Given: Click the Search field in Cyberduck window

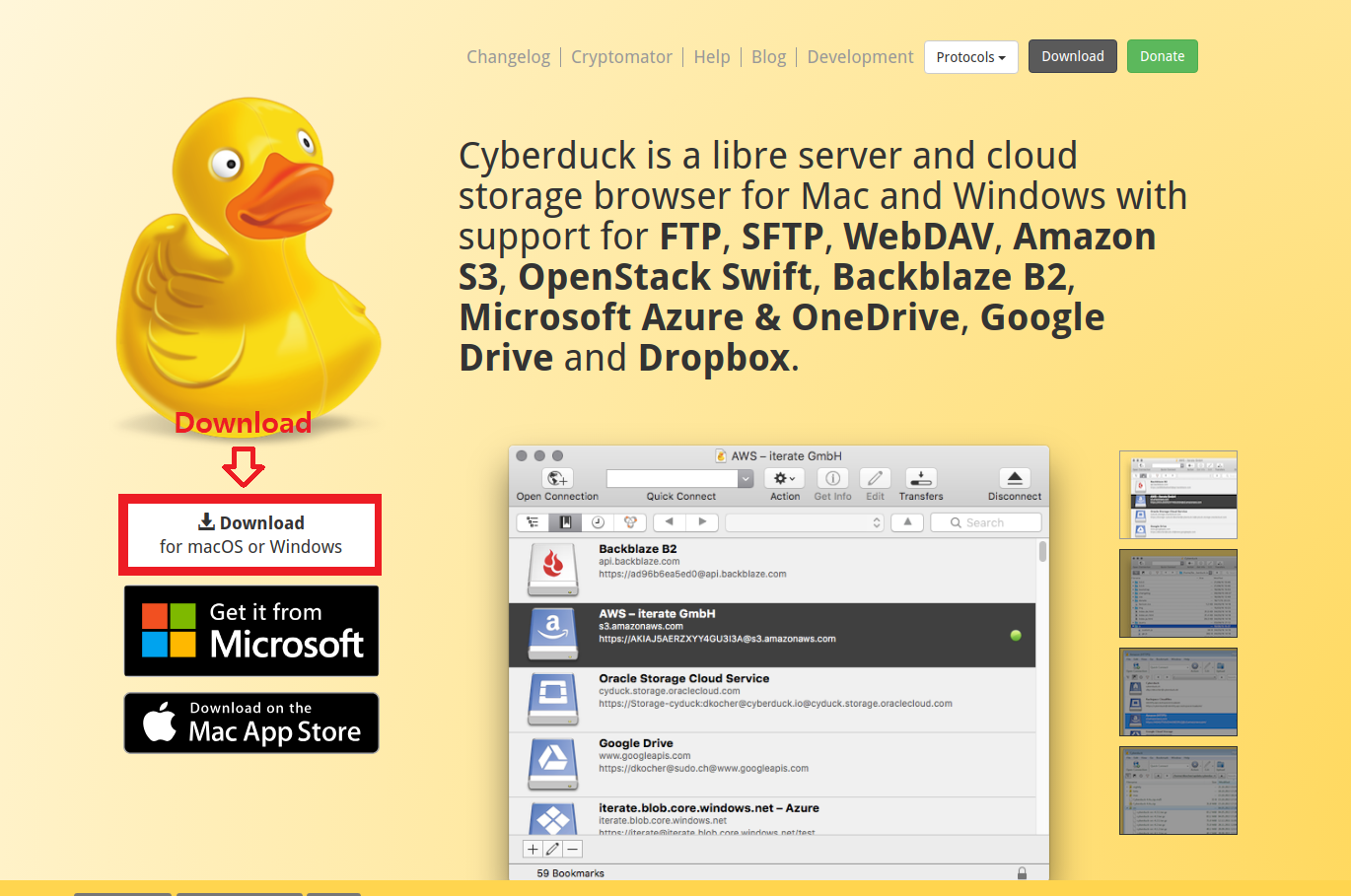Looking at the screenshot, I should click(x=986, y=522).
